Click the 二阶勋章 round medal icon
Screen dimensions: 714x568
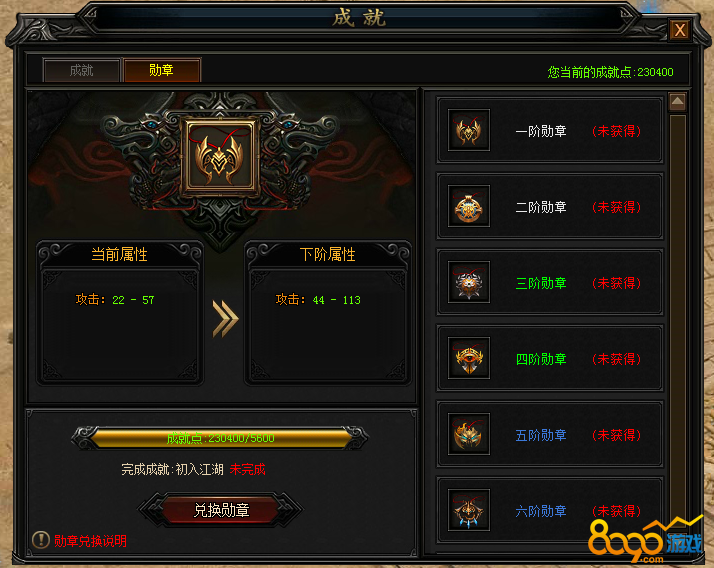469,206
